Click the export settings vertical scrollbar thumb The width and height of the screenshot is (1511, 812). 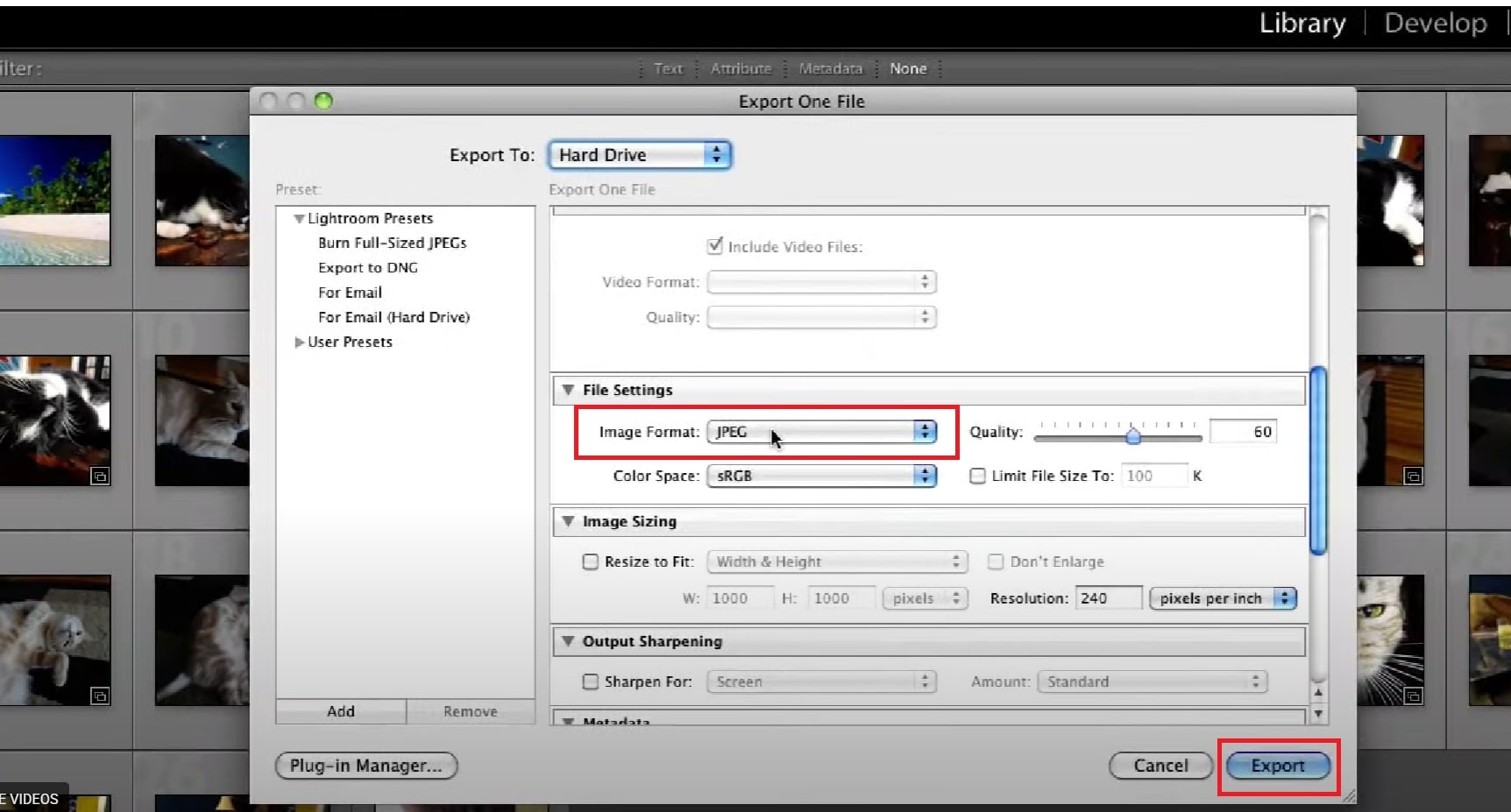tap(1318, 461)
